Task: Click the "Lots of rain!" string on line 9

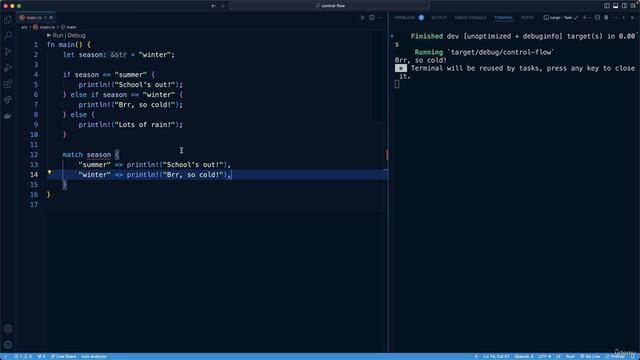Action: tap(144, 124)
